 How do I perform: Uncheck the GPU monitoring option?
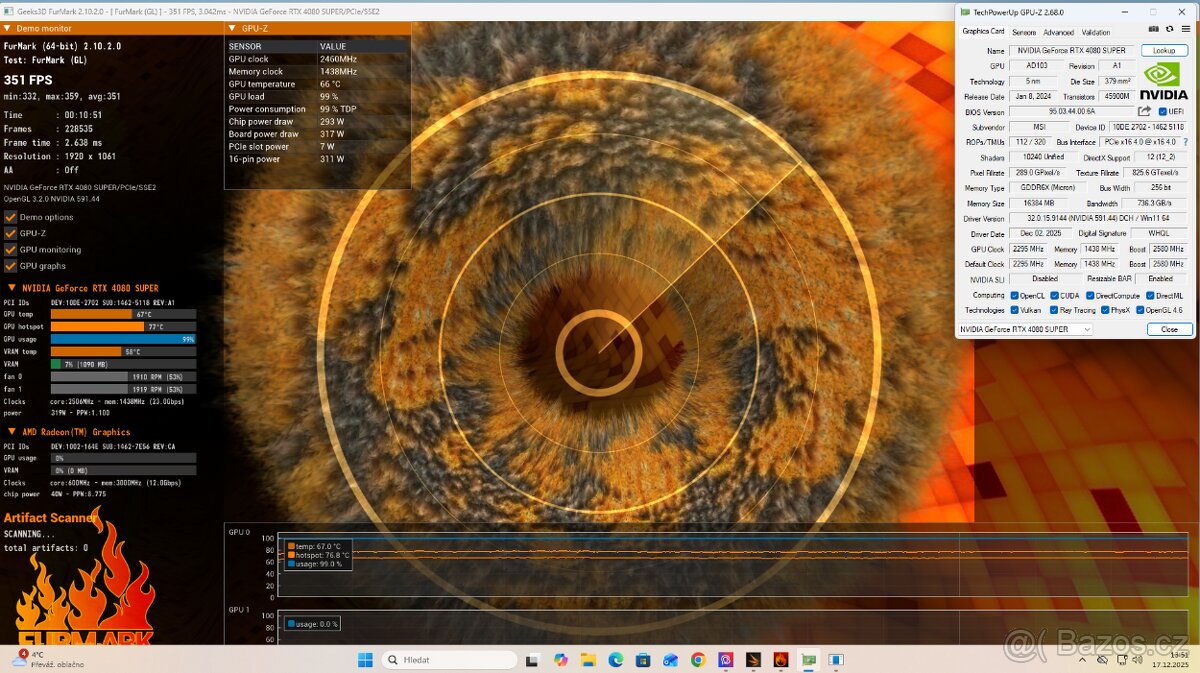9,249
